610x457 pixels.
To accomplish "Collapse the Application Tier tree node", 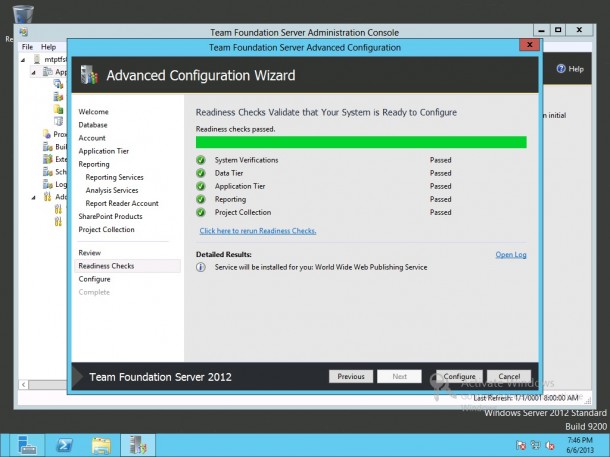I will (33, 72).
